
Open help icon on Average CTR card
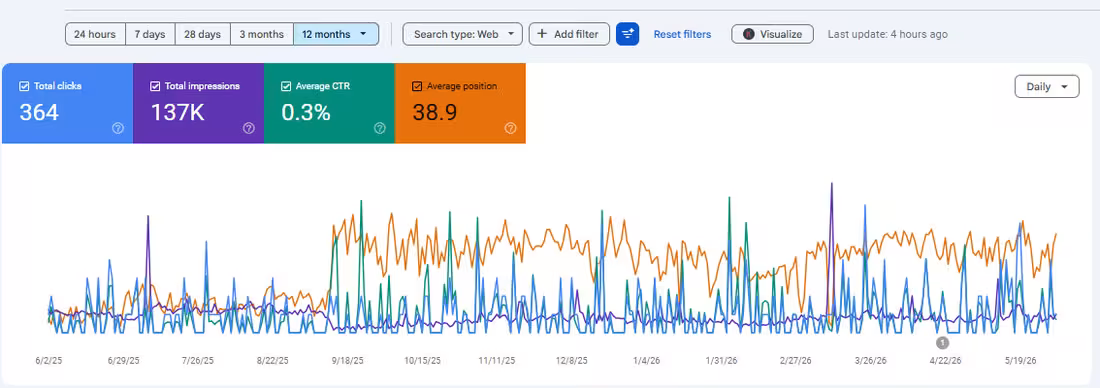pos(380,128)
